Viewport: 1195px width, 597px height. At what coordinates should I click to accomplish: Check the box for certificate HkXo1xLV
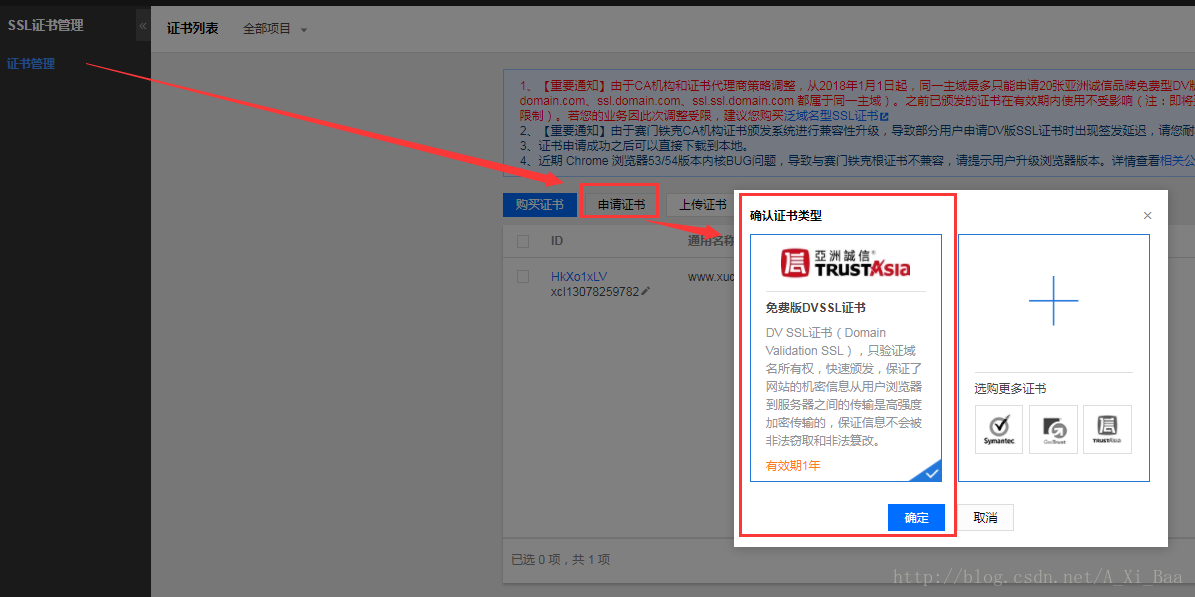pos(523,276)
